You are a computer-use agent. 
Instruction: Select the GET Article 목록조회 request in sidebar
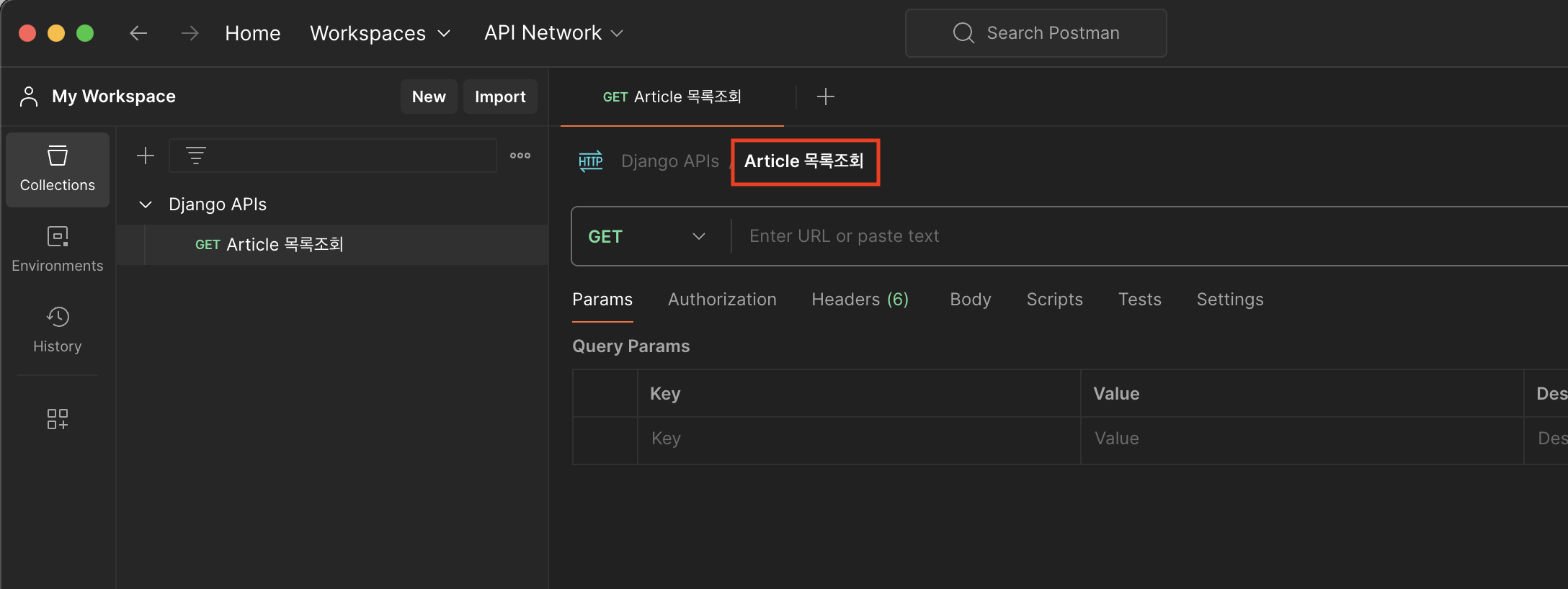tap(332, 245)
